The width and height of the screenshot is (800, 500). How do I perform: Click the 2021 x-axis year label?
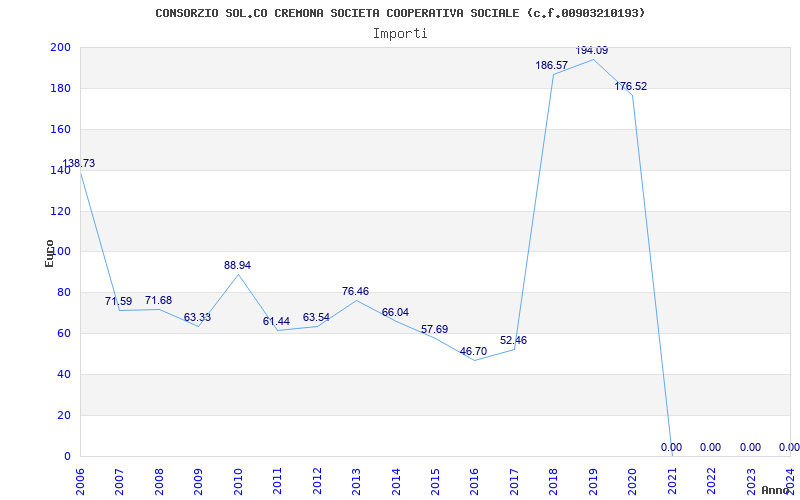point(672,481)
